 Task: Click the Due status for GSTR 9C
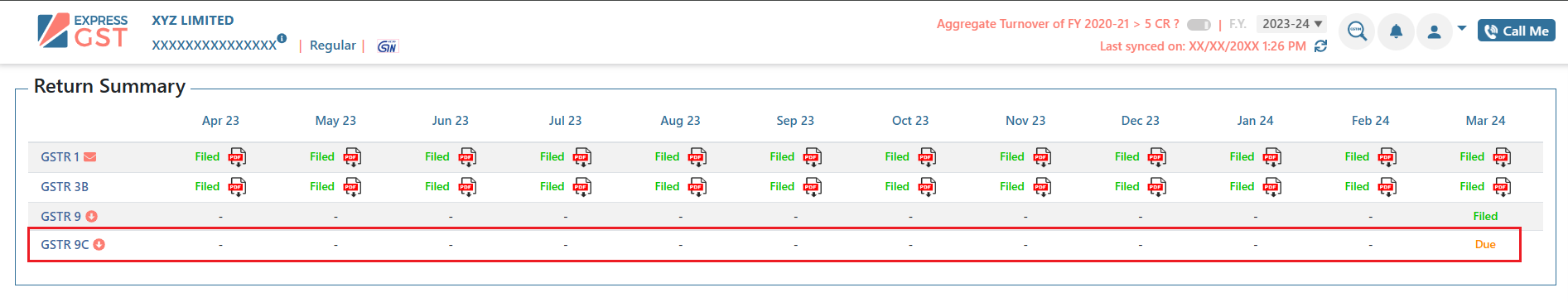coord(1485,245)
